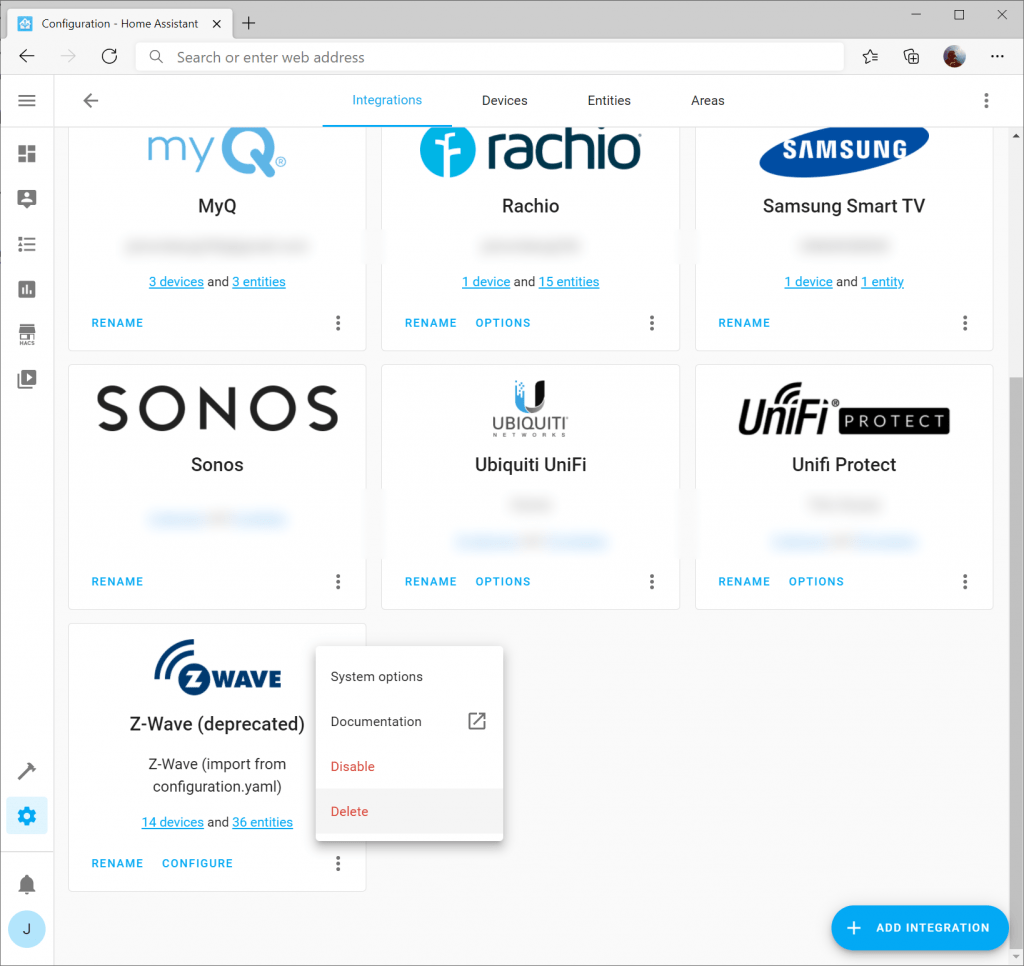1024x966 pixels.
Task: Open the HACS sidebar panel
Action: pyautogui.click(x=27, y=334)
